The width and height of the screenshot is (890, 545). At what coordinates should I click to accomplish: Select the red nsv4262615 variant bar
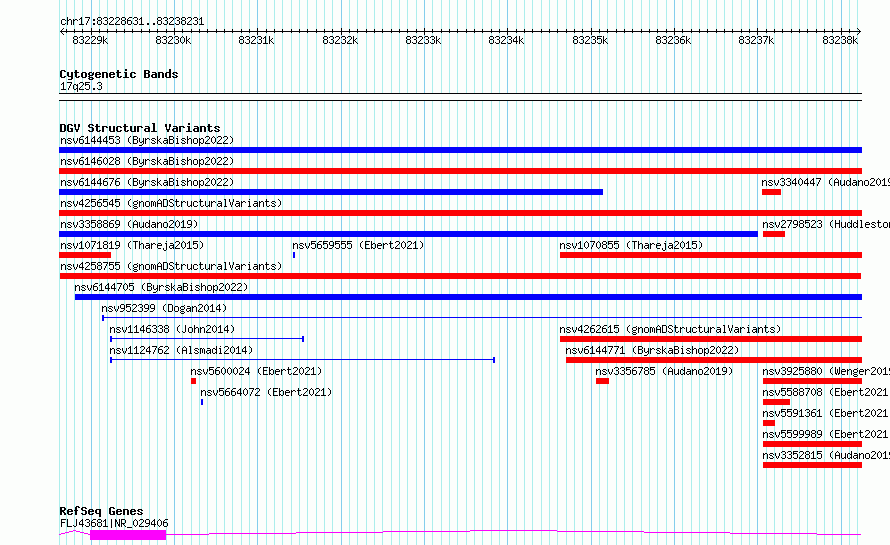pos(711,339)
